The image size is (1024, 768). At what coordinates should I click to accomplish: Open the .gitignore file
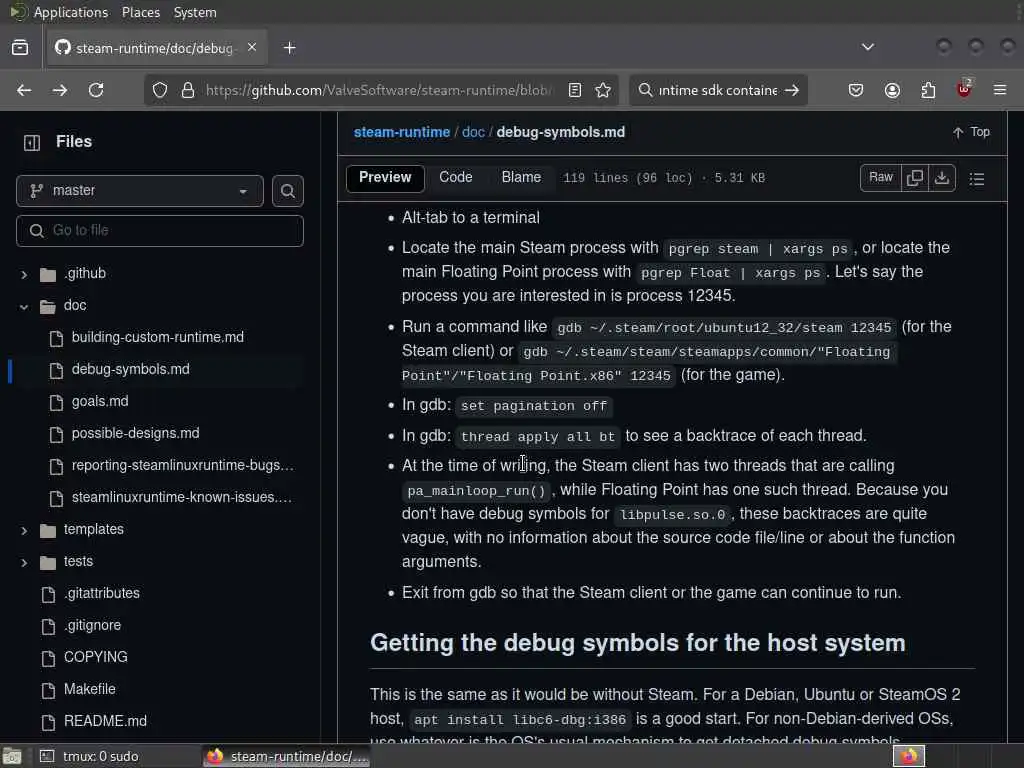[x=92, y=625]
